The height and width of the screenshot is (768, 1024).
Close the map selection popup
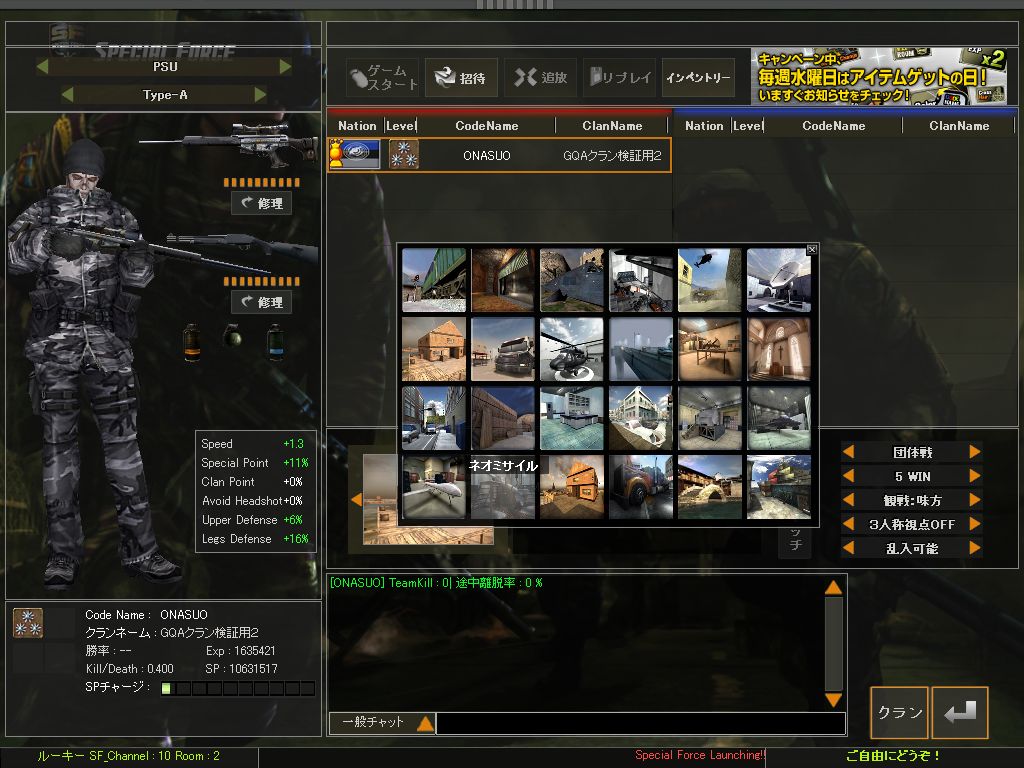[812, 249]
